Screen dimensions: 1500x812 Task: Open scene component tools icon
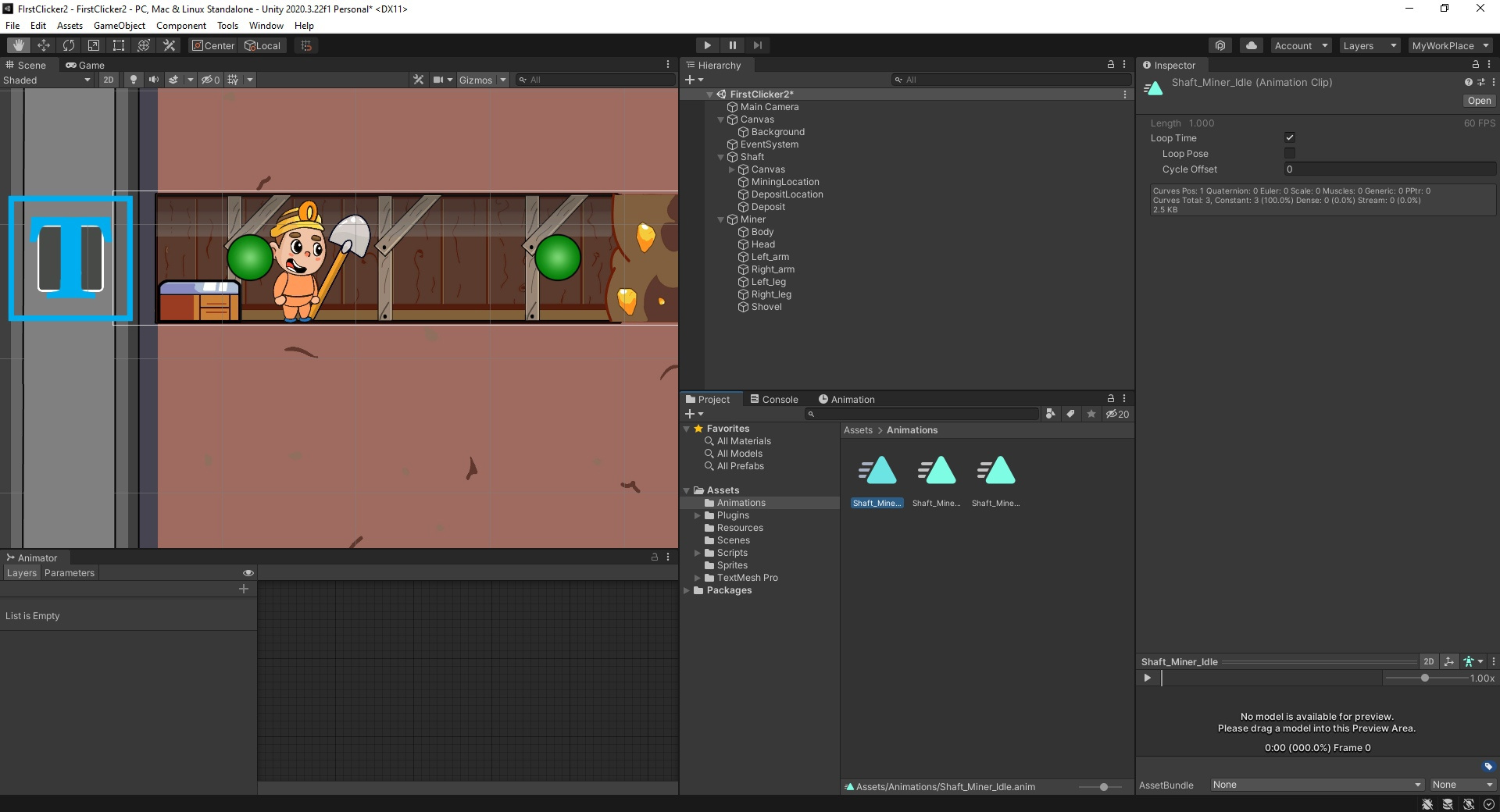[x=419, y=80]
